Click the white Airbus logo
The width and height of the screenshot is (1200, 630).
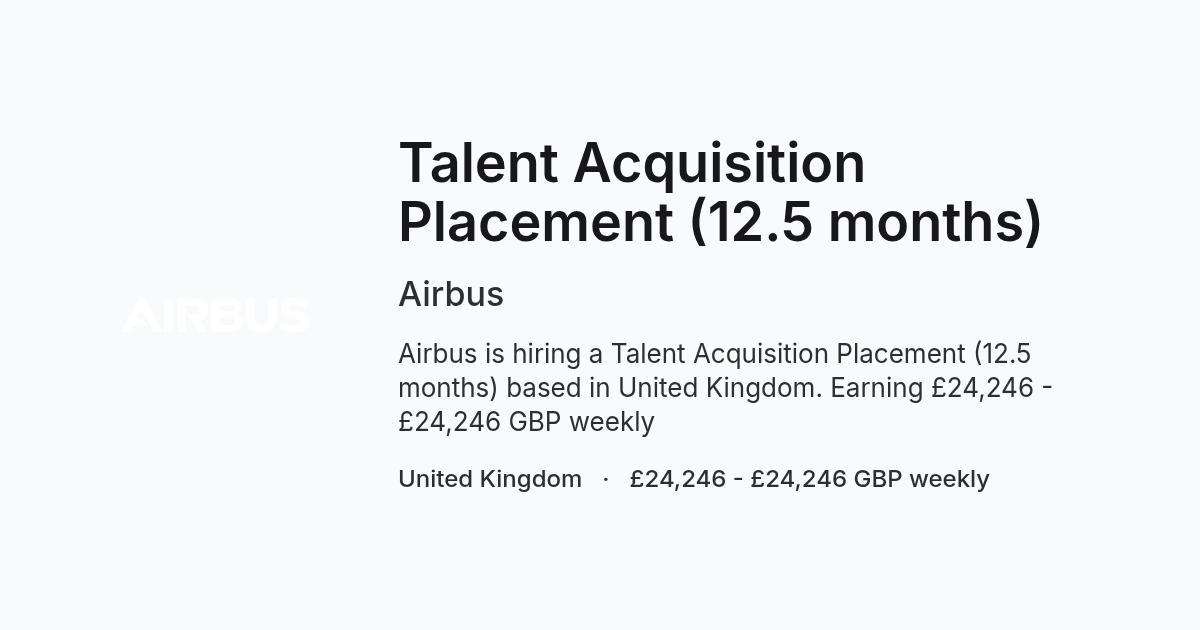pyautogui.click(x=215, y=315)
